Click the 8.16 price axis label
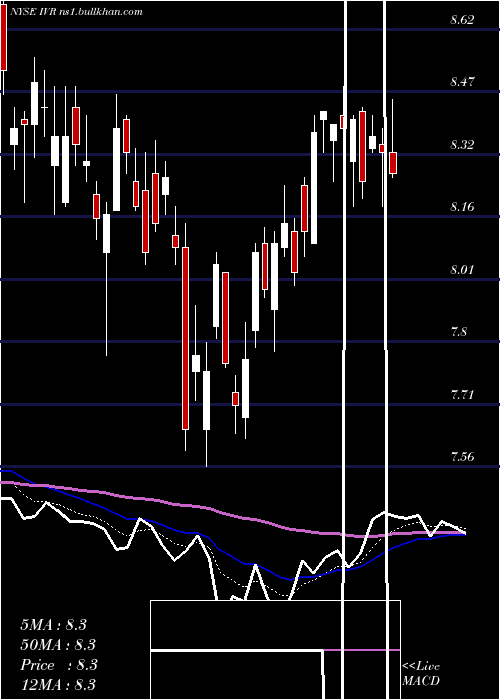This screenshot has height=700, width=500. (x=462, y=207)
